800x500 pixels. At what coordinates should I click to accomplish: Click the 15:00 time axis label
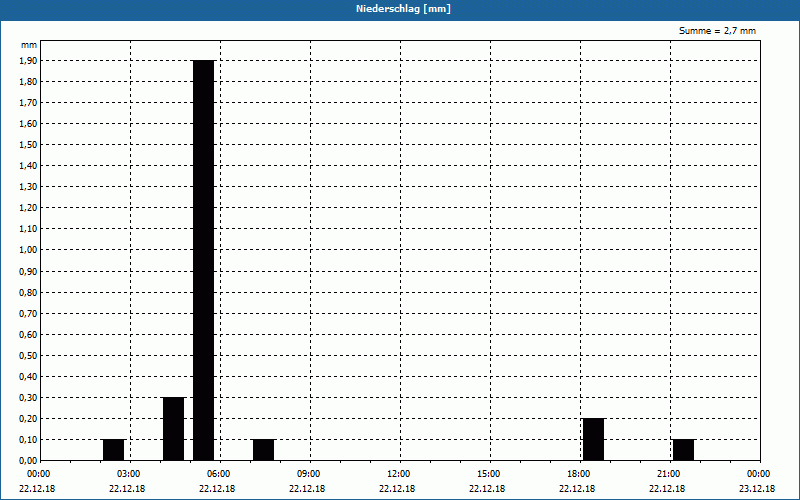[489, 474]
